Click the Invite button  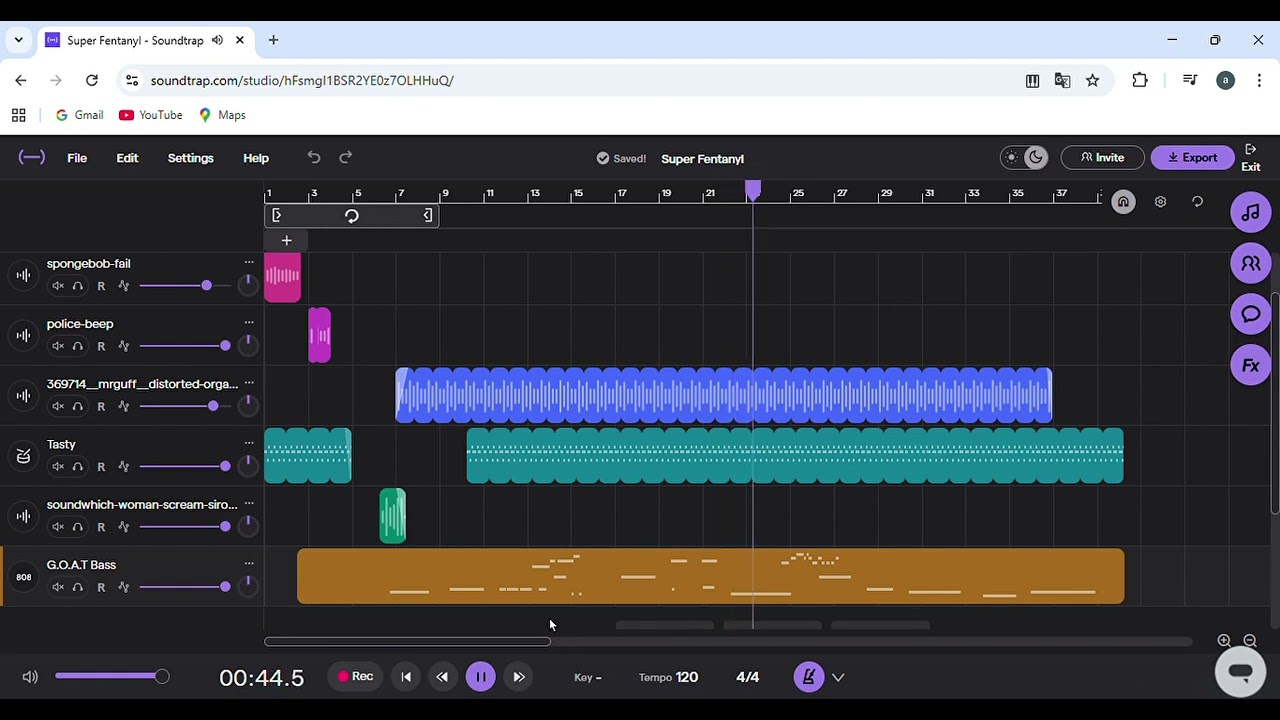tap(1101, 158)
